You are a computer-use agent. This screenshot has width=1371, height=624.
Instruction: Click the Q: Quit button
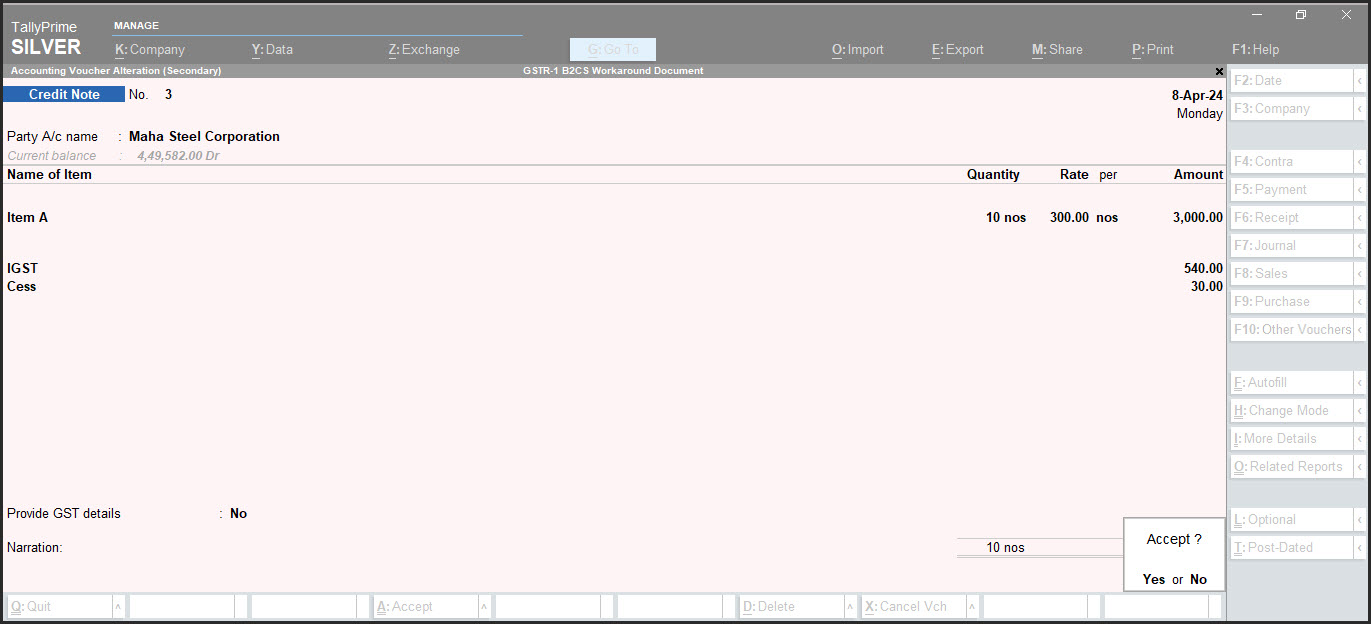59,607
